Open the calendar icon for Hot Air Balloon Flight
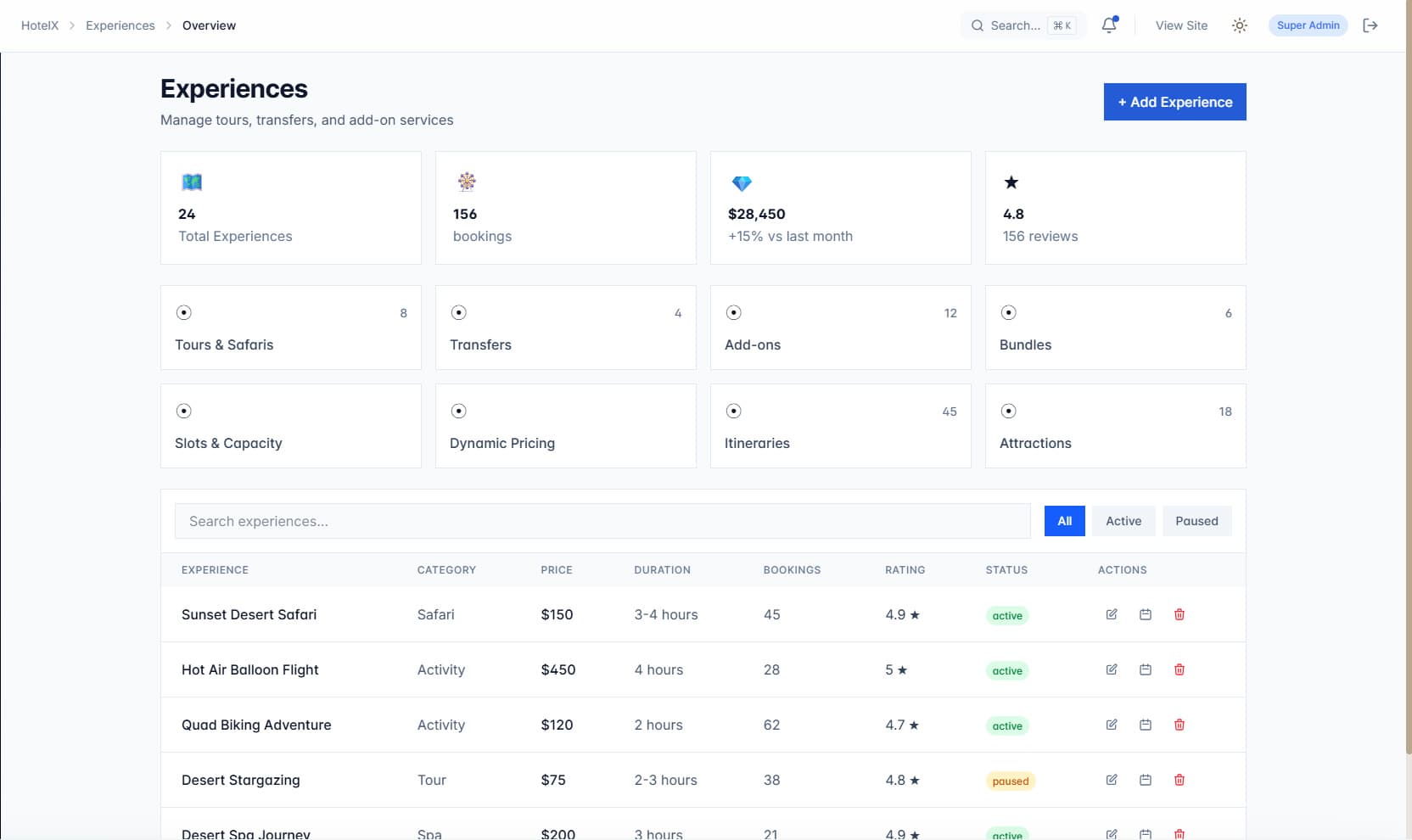Image resolution: width=1412 pixels, height=840 pixels. coord(1145,669)
